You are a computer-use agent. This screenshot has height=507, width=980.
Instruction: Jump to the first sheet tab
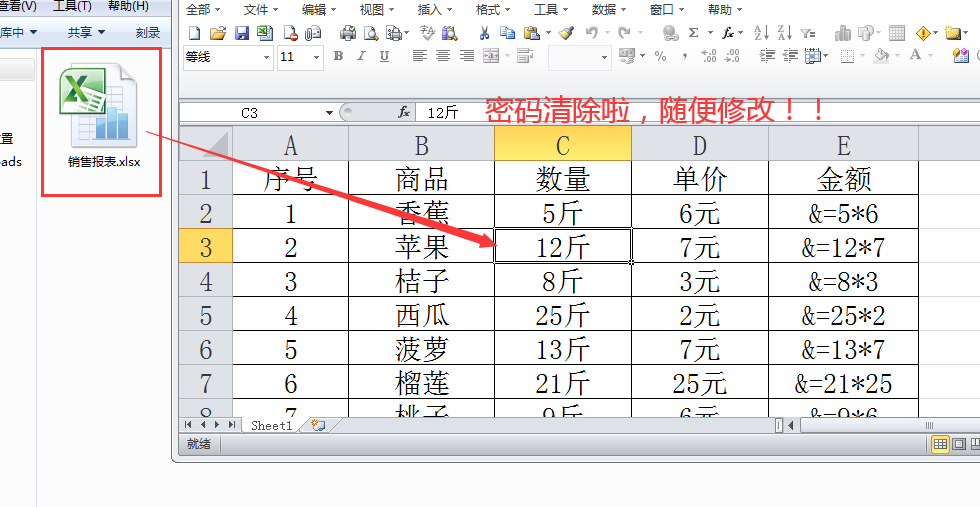coord(188,424)
